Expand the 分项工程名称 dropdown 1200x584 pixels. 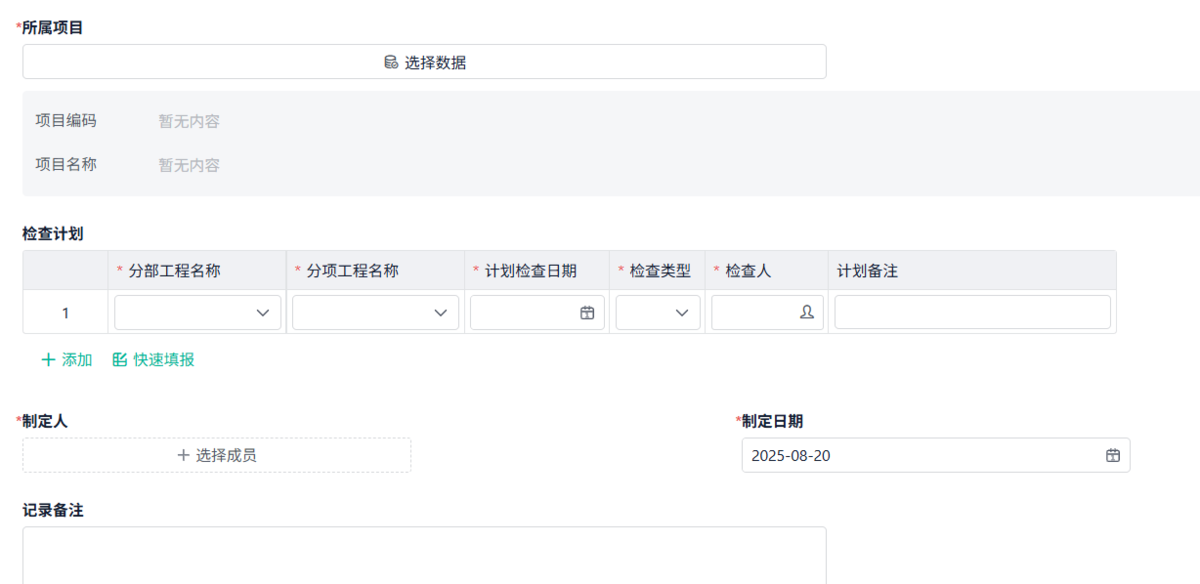click(442, 312)
